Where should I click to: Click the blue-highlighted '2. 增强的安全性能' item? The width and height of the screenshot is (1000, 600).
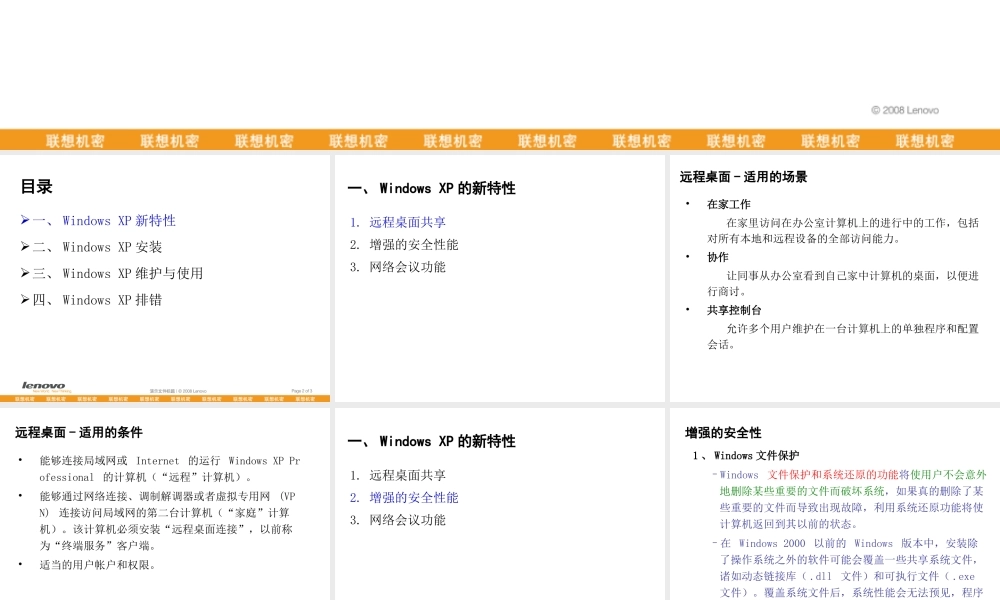click(404, 498)
